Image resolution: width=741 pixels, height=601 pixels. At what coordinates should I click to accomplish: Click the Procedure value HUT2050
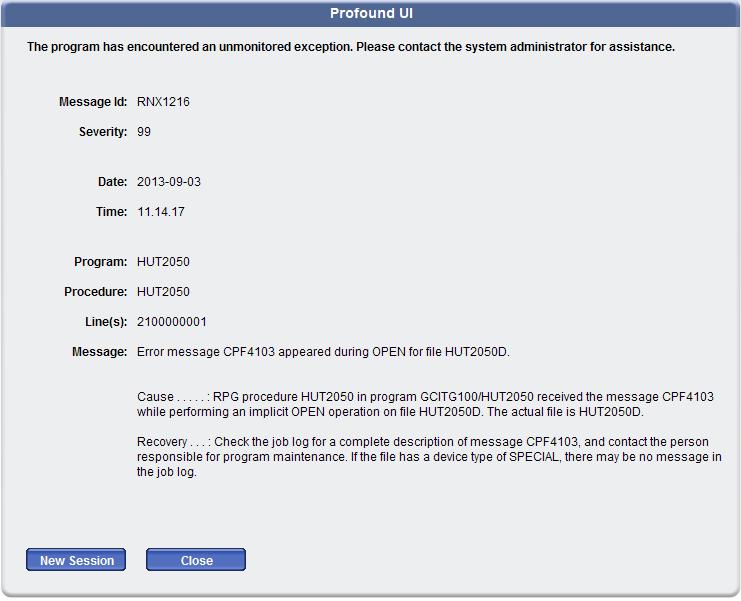[x=163, y=292]
